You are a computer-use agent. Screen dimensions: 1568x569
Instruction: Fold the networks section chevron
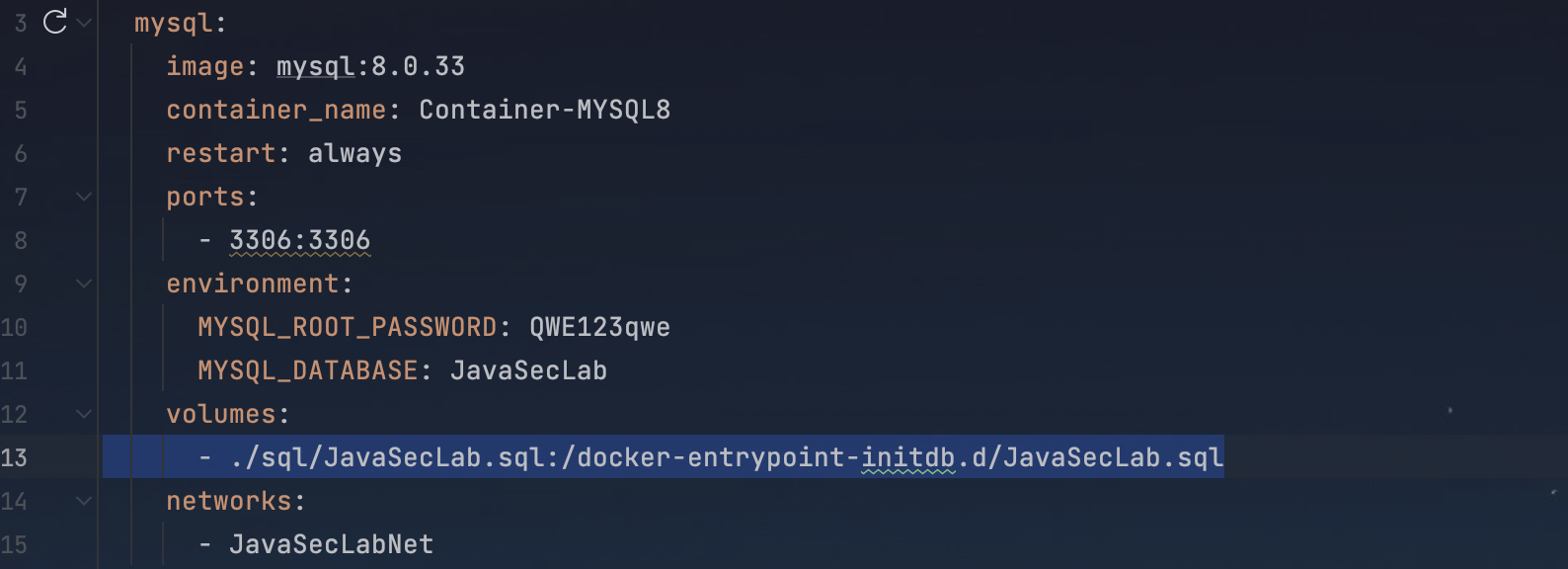pos(84,501)
